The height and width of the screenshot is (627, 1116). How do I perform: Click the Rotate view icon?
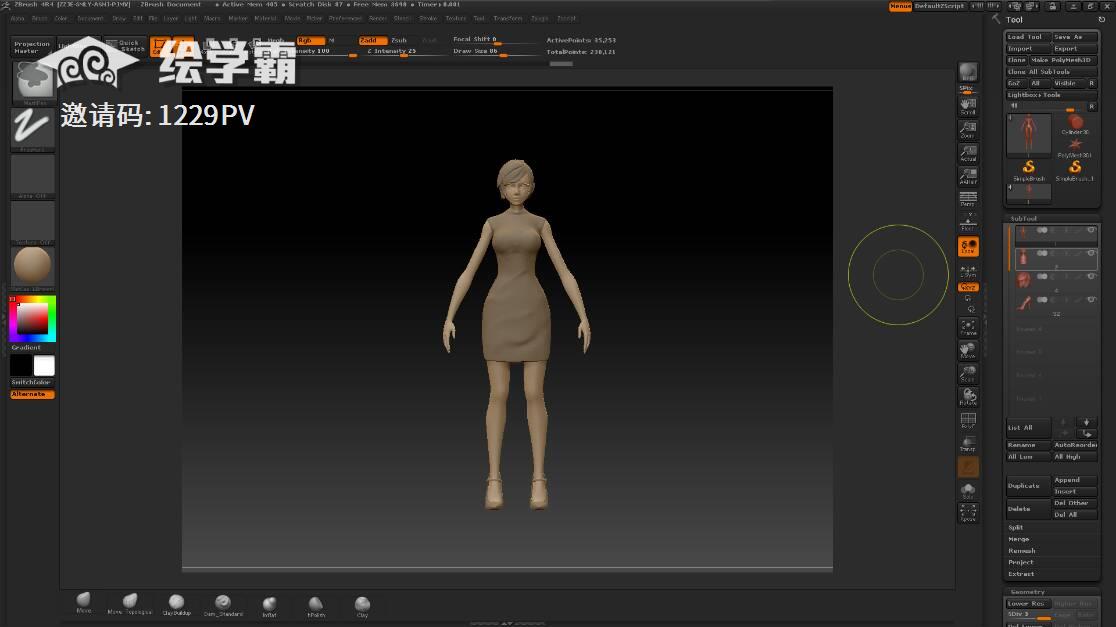coord(968,396)
